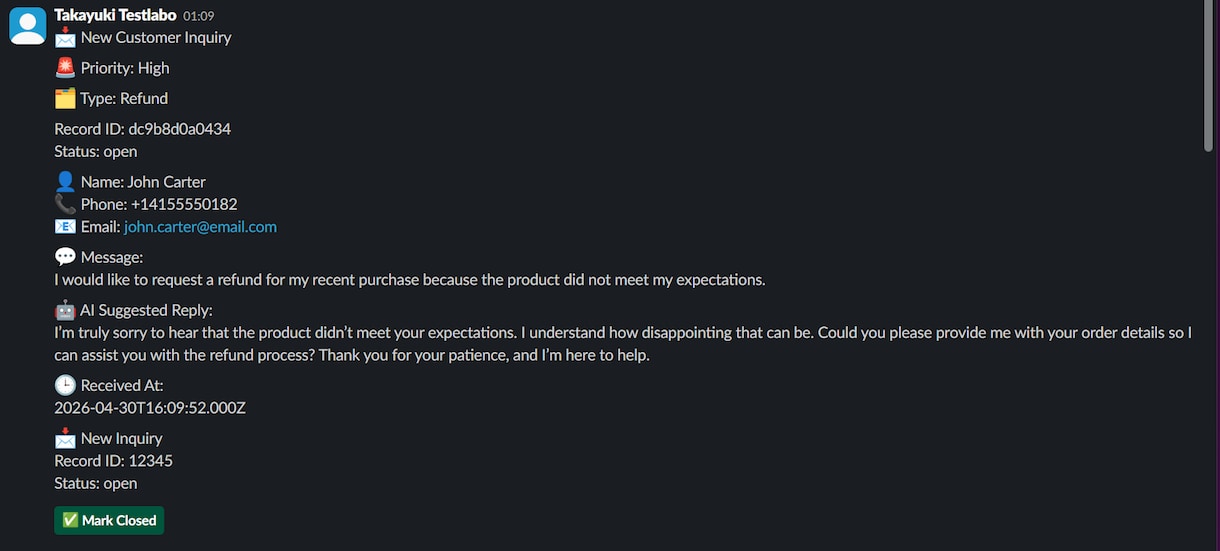Click the Record ID dc9b8d0a0434 text
This screenshot has width=1220, height=551.
click(x=143, y=129)
